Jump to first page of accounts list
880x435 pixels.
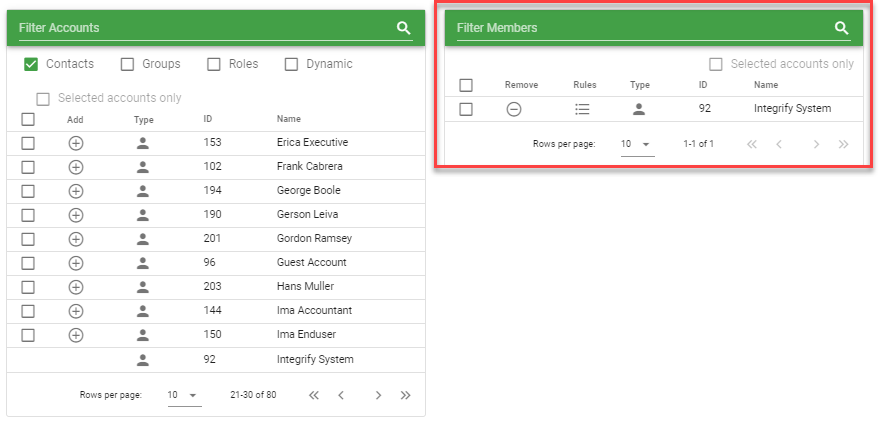tap(314, 395)
